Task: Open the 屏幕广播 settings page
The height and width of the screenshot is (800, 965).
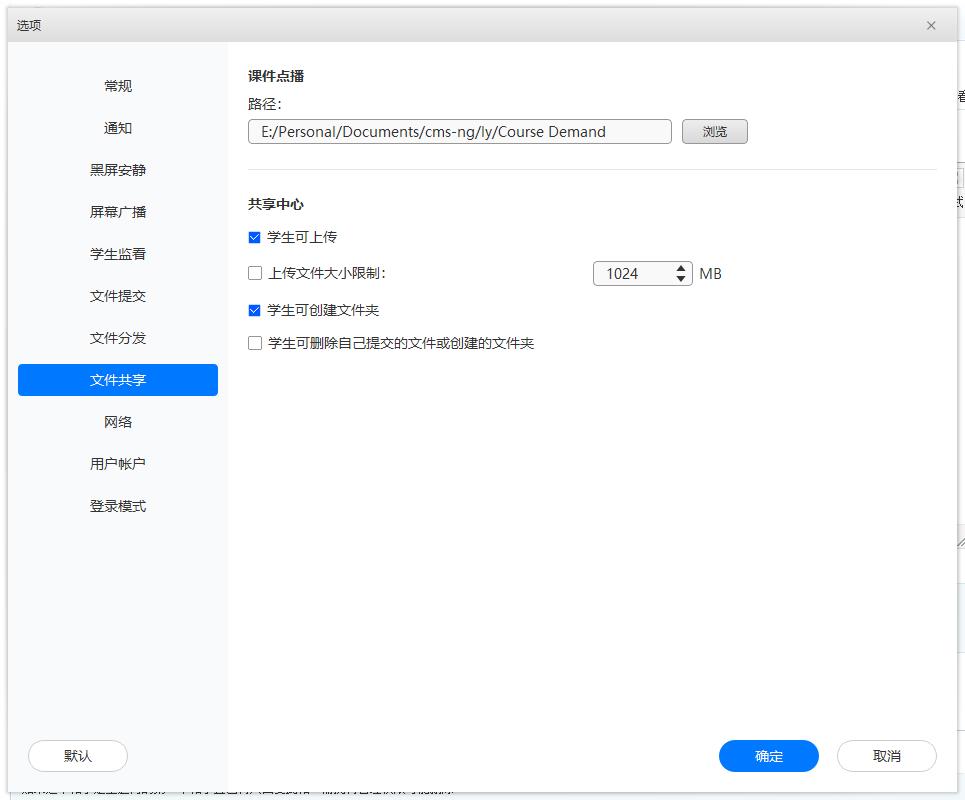Action: coord(117,211)
